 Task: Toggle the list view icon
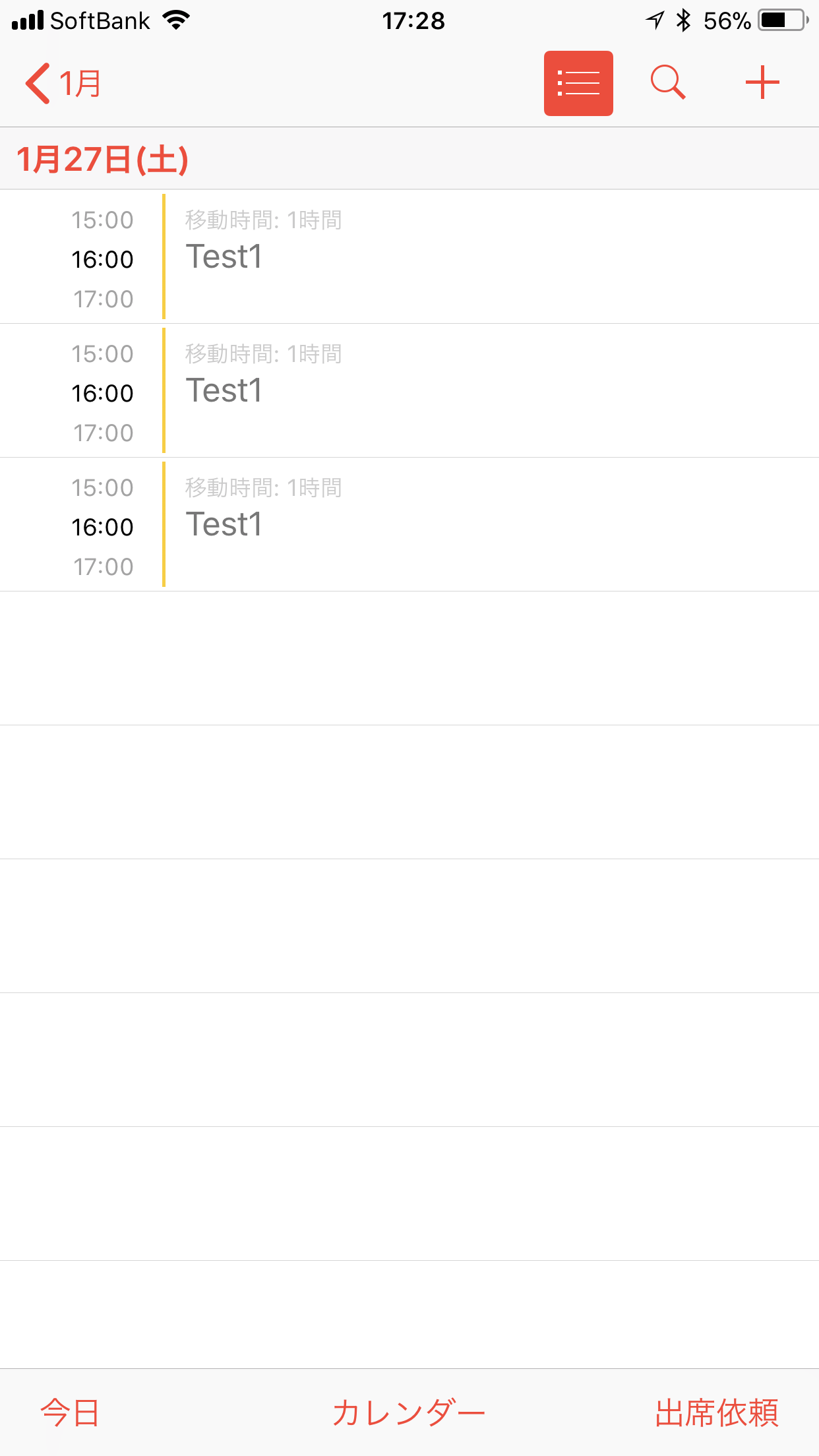[x=578, y=83]
